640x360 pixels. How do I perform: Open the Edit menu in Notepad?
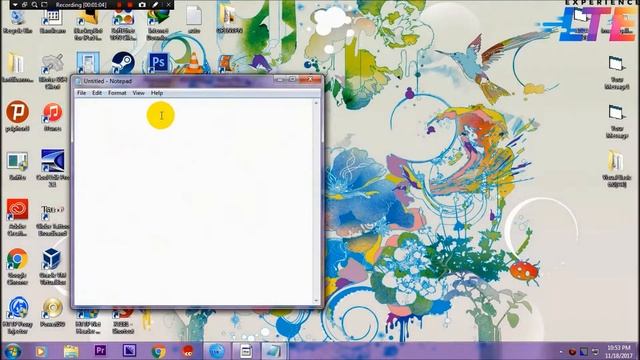pyautogui.click(x=97, y=93)
